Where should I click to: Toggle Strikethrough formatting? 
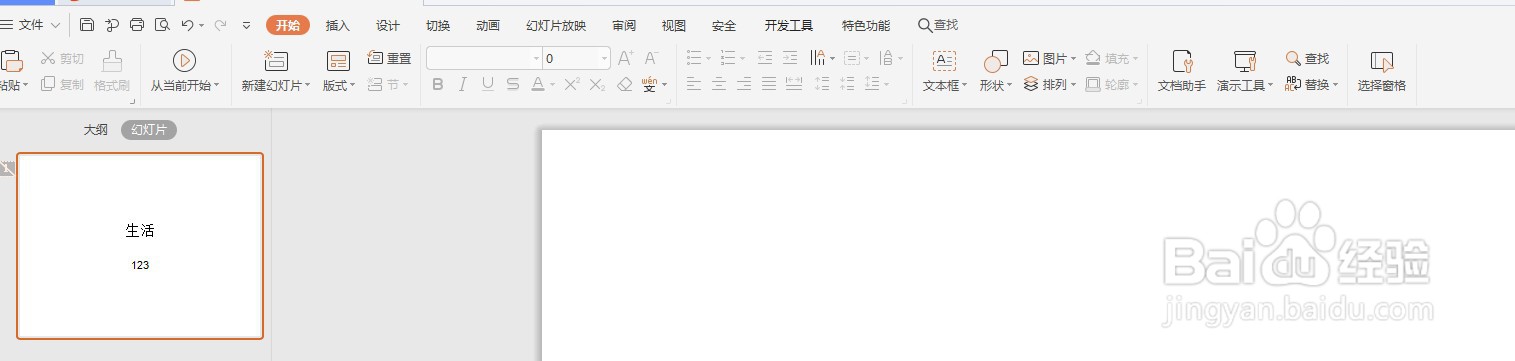[x=513, y=85]
